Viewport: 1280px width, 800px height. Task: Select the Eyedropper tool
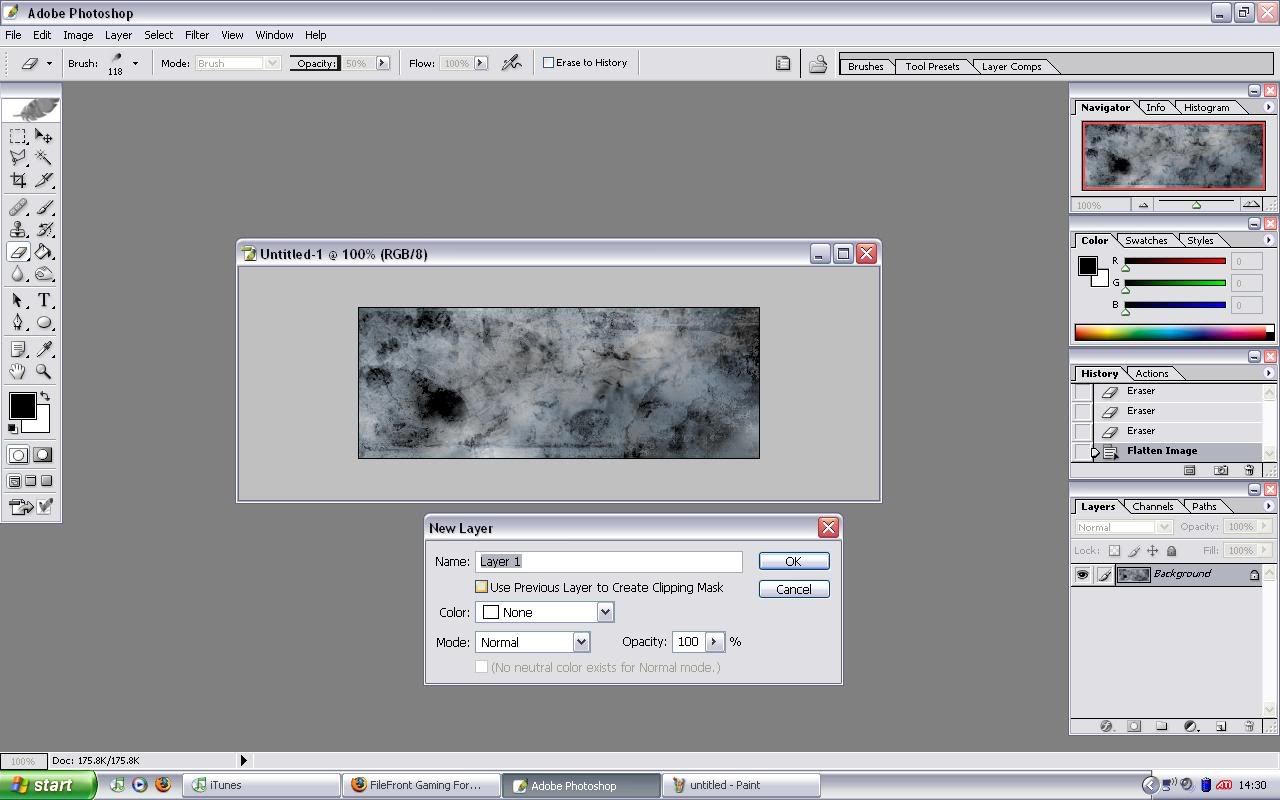(44, 349)
